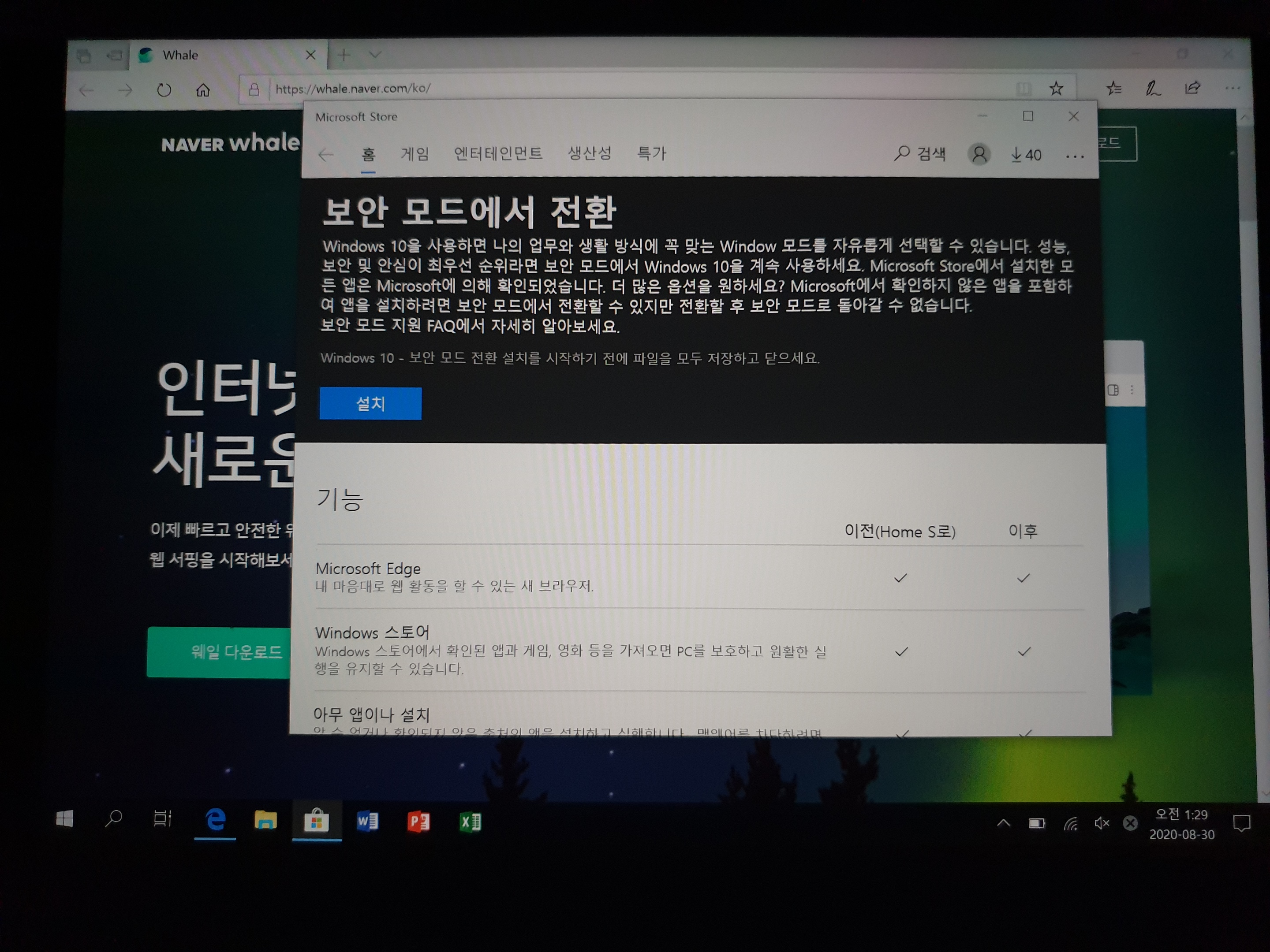Open taskbar search magnifier
Viewport: 1270px width, 952px height.
114,818
